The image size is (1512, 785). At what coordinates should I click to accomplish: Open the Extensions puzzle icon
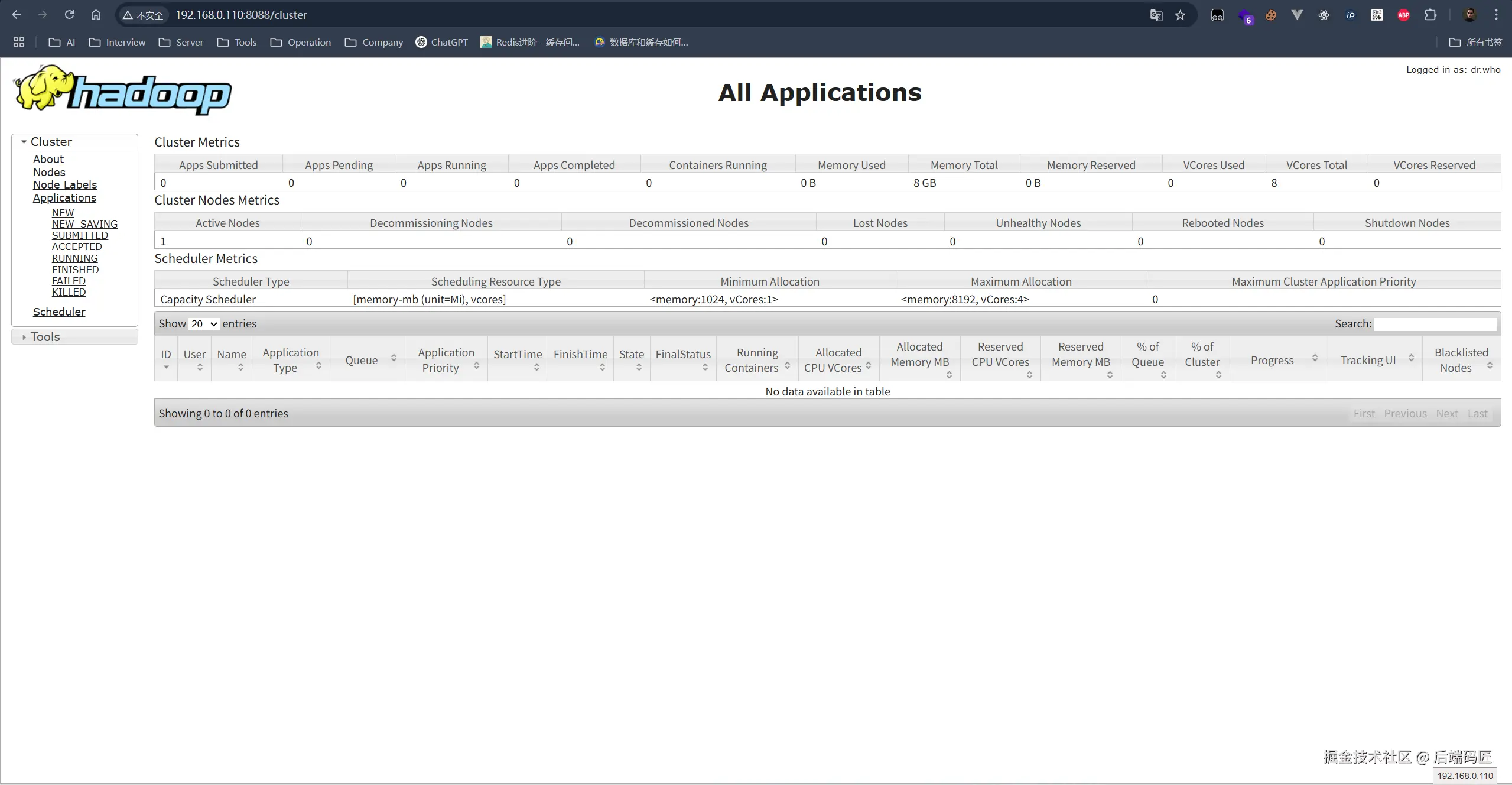1430,15
